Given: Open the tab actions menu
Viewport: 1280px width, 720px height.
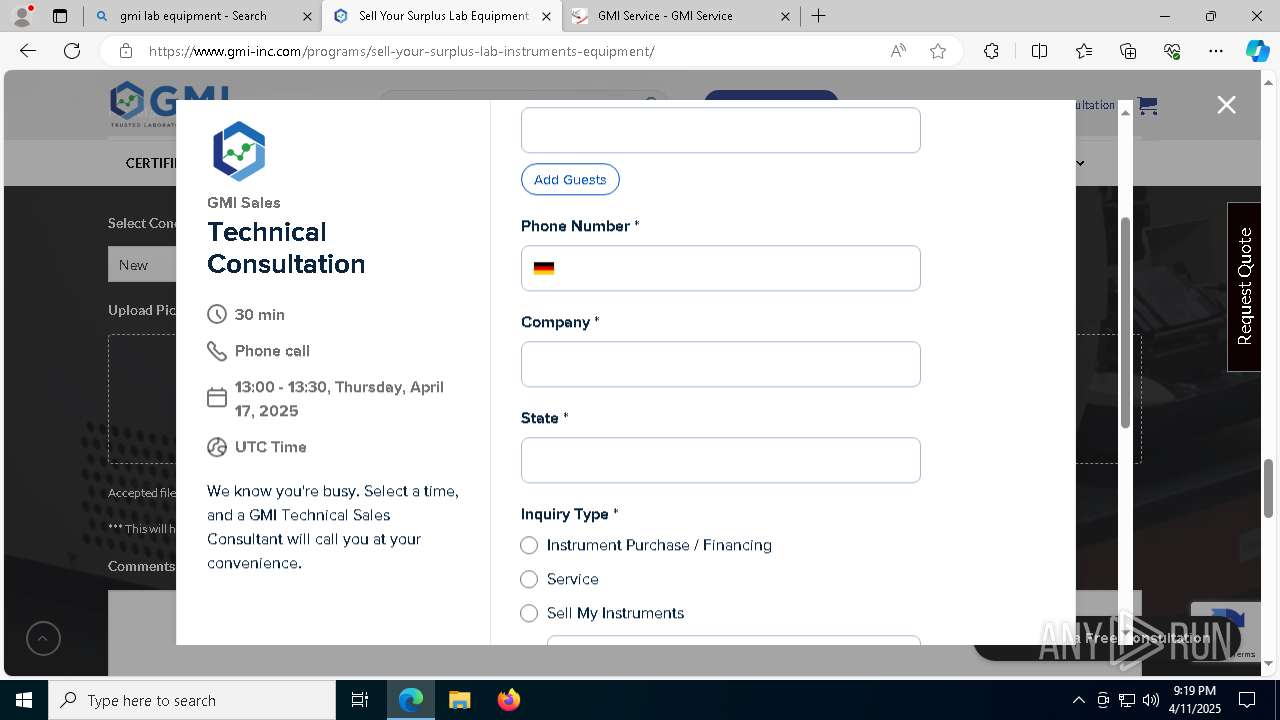Looking at the screenshot, I should tap(60, 16).
